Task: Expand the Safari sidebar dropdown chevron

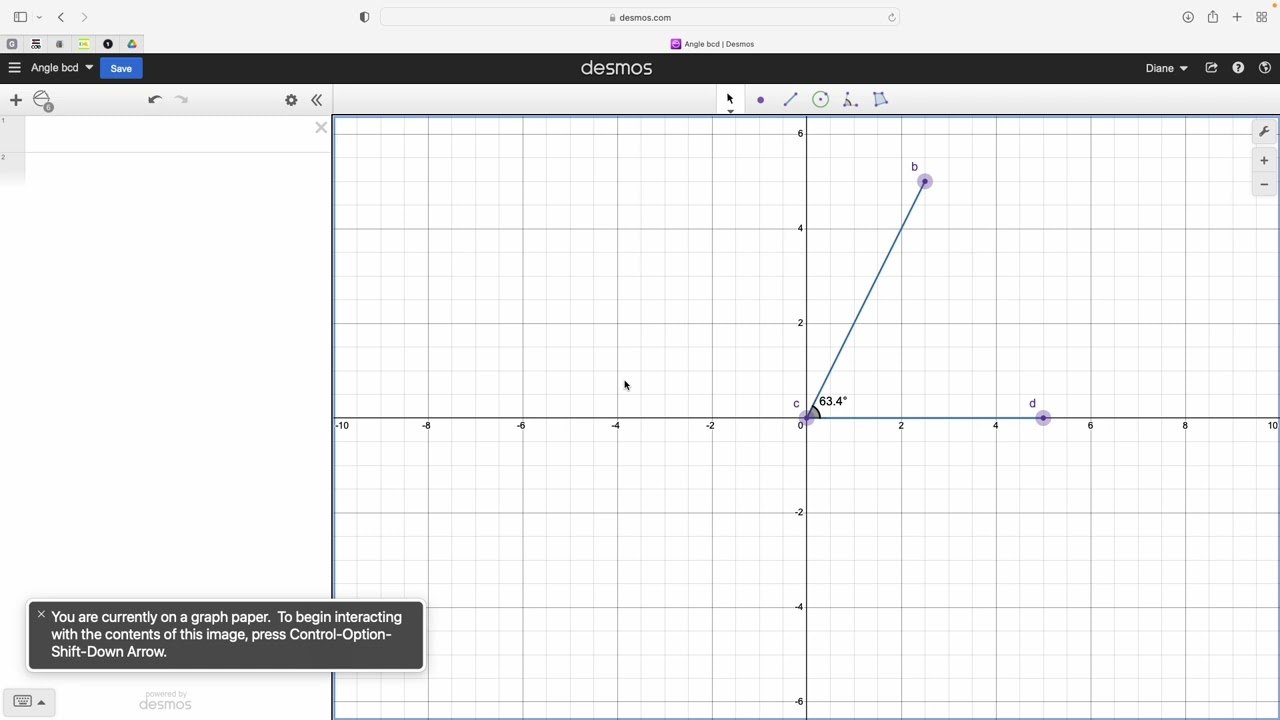Action: [39, 17]
